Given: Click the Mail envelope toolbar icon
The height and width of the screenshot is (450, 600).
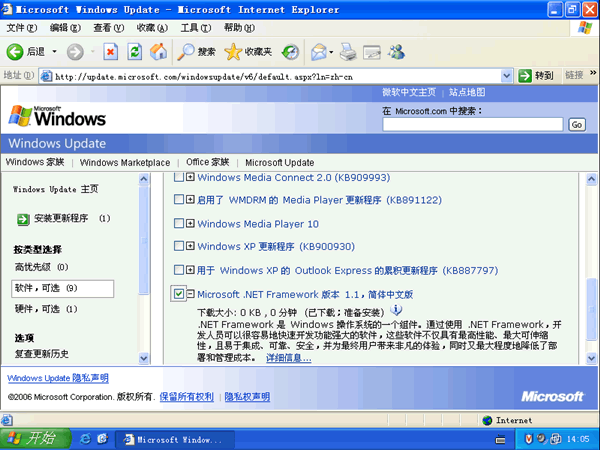Looking at the screenshot, I should point(318,52).
